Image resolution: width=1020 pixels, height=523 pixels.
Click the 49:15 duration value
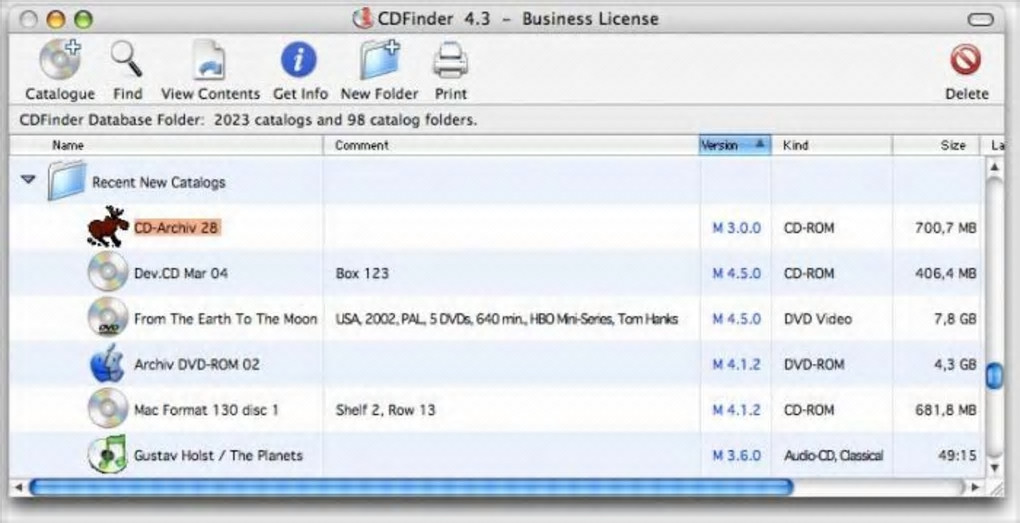(957, 455)
